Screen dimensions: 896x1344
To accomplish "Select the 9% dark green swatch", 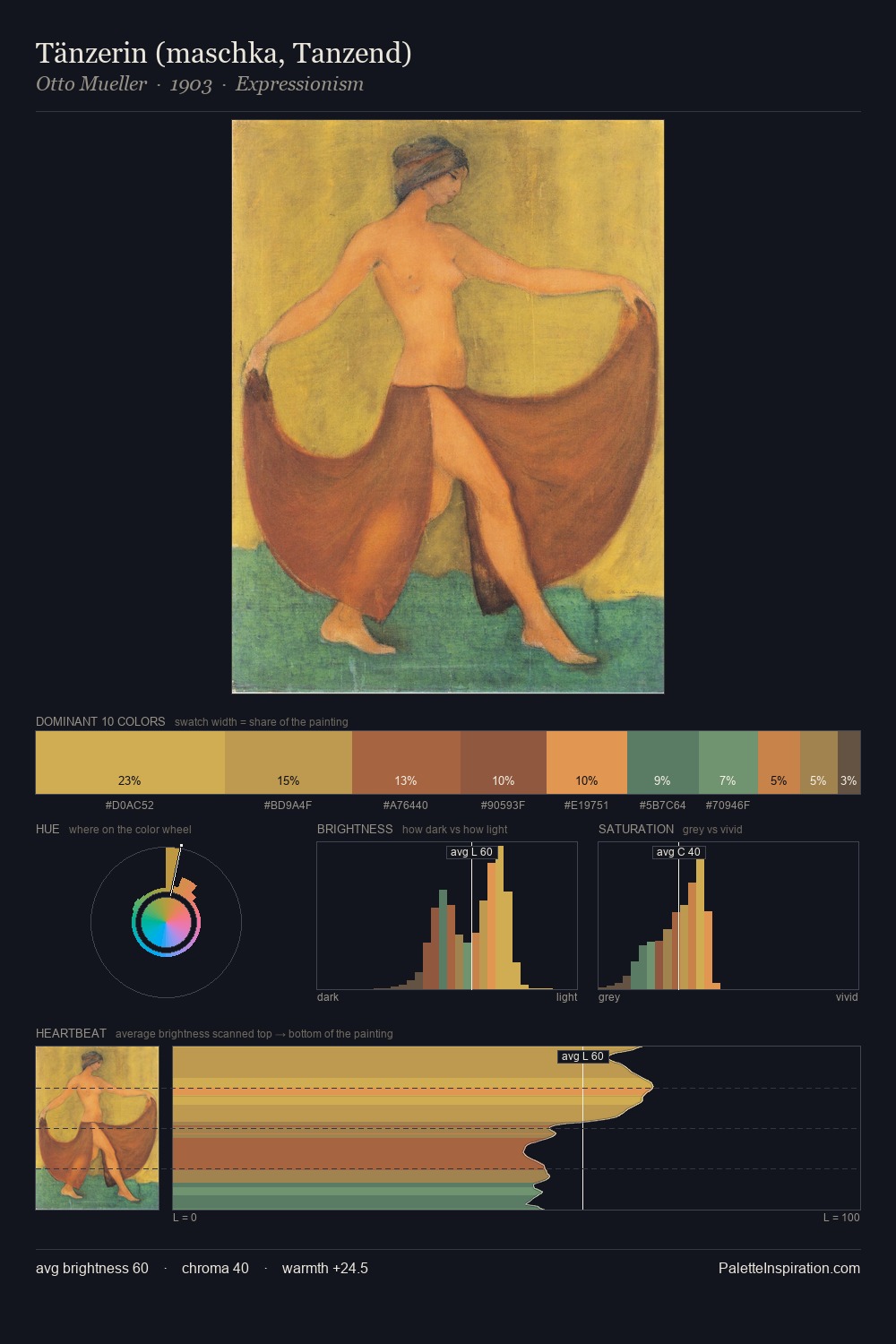I will coord(662,762).
